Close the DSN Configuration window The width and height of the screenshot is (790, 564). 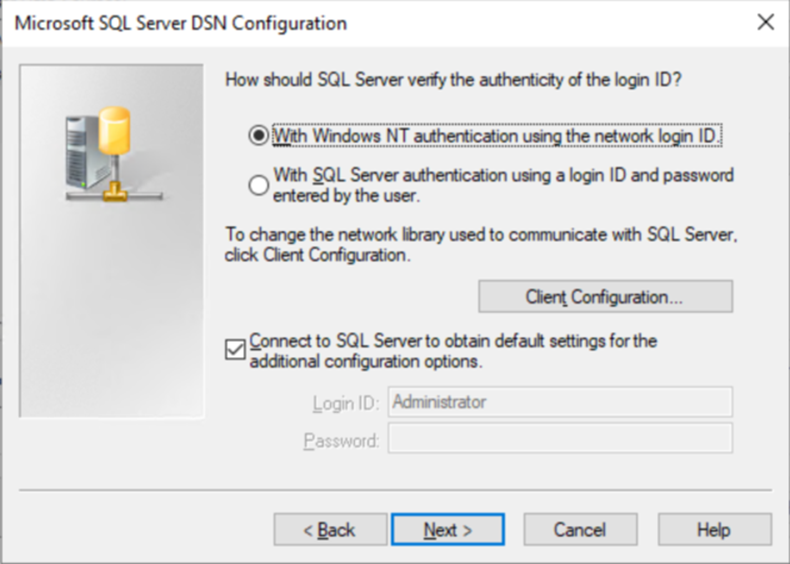pos(766,22)
